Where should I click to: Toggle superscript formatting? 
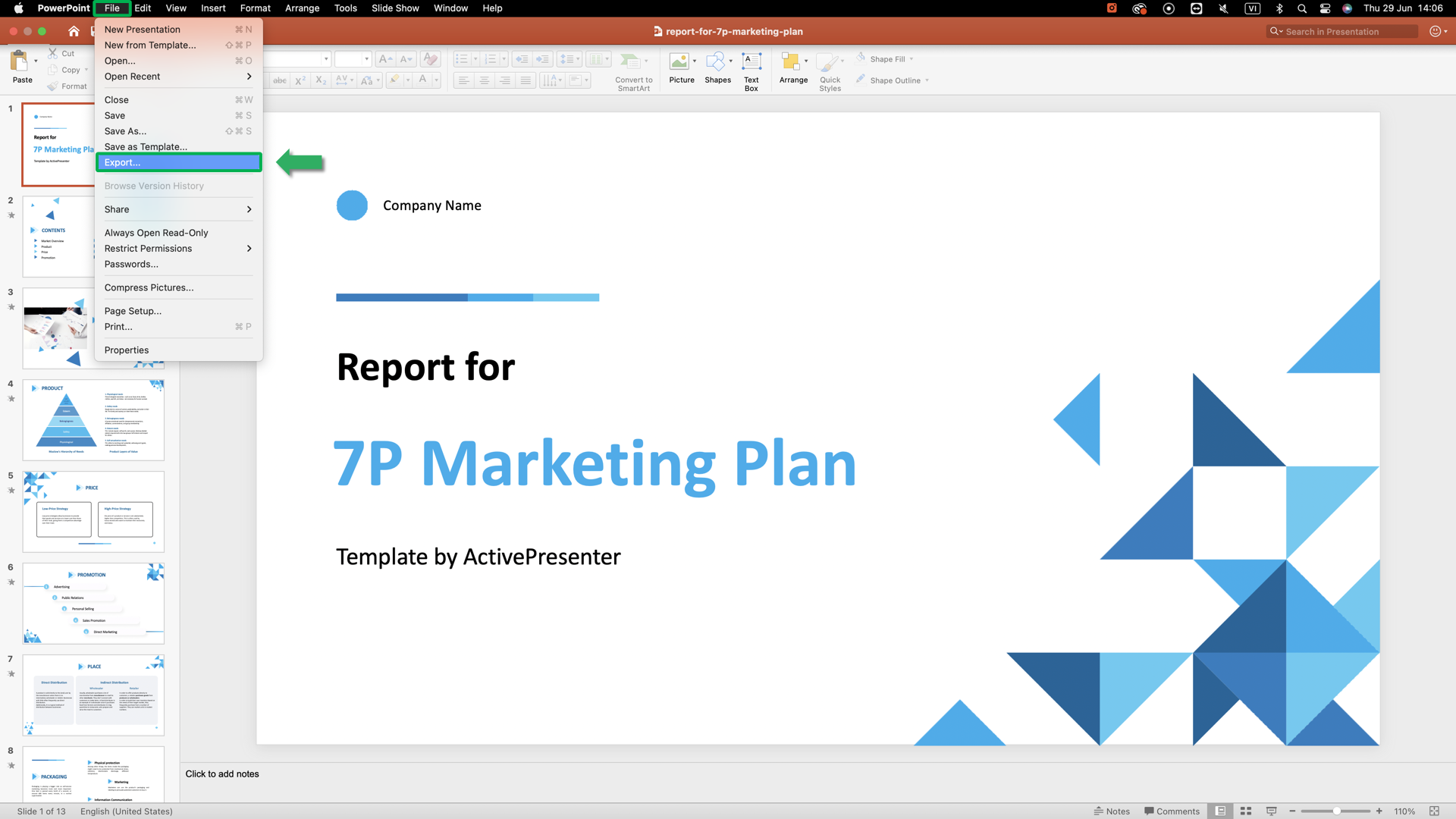(x=300, y=80)
